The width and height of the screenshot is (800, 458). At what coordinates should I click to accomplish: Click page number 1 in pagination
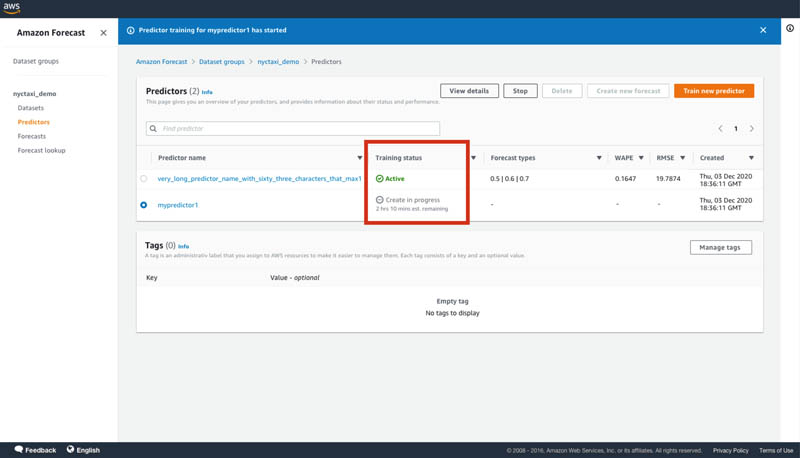(736, 129)
